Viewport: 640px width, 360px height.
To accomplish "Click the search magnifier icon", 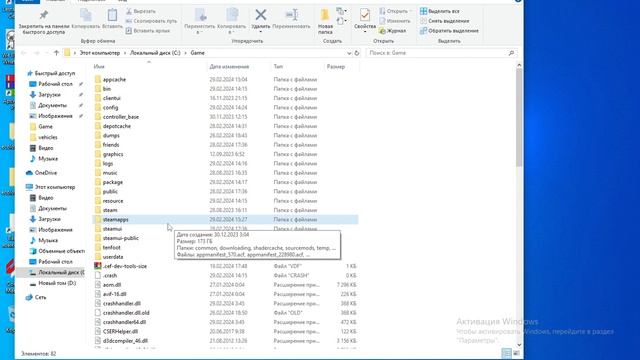I will point(511,53).
